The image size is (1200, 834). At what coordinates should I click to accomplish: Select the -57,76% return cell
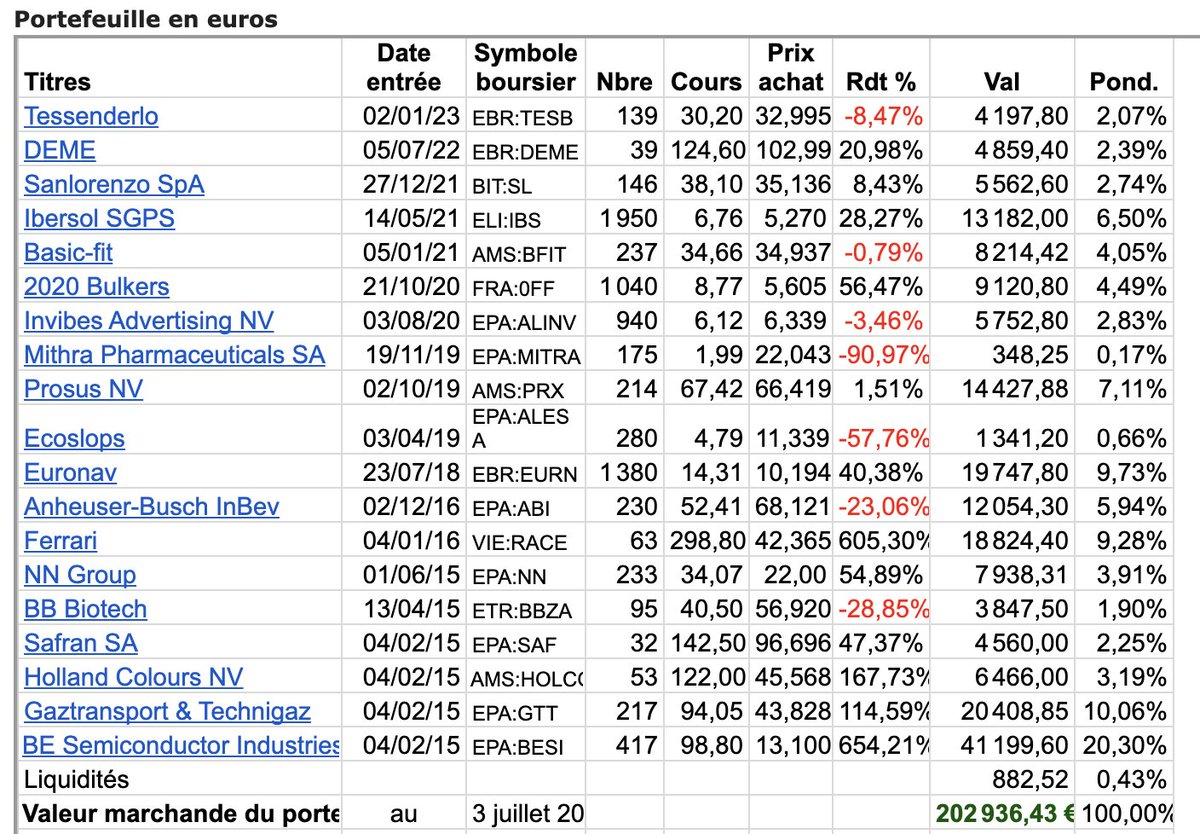[x=886, y=438]
